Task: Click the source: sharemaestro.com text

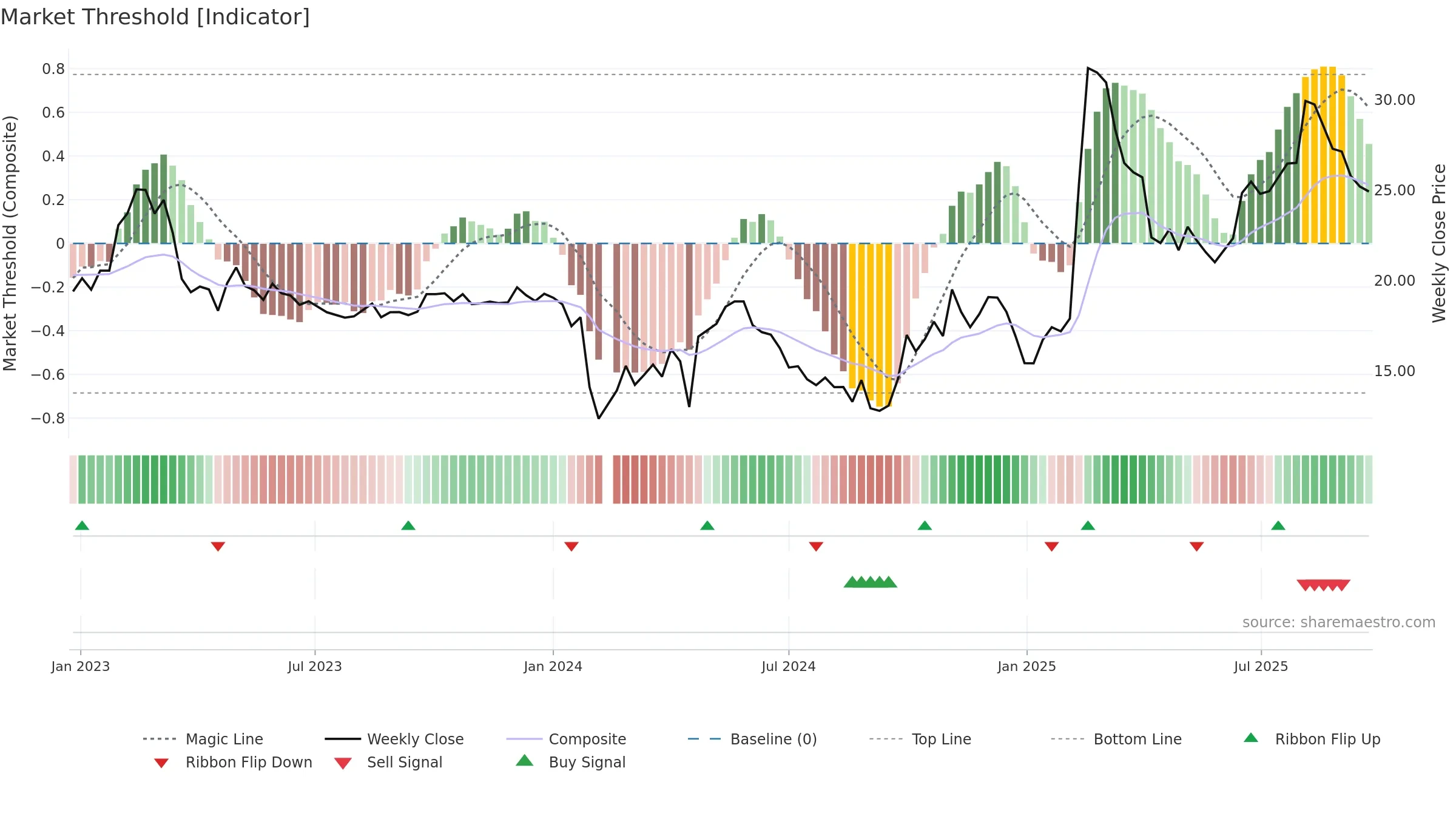Action: pyautogui.click(x=1339, y=622)
